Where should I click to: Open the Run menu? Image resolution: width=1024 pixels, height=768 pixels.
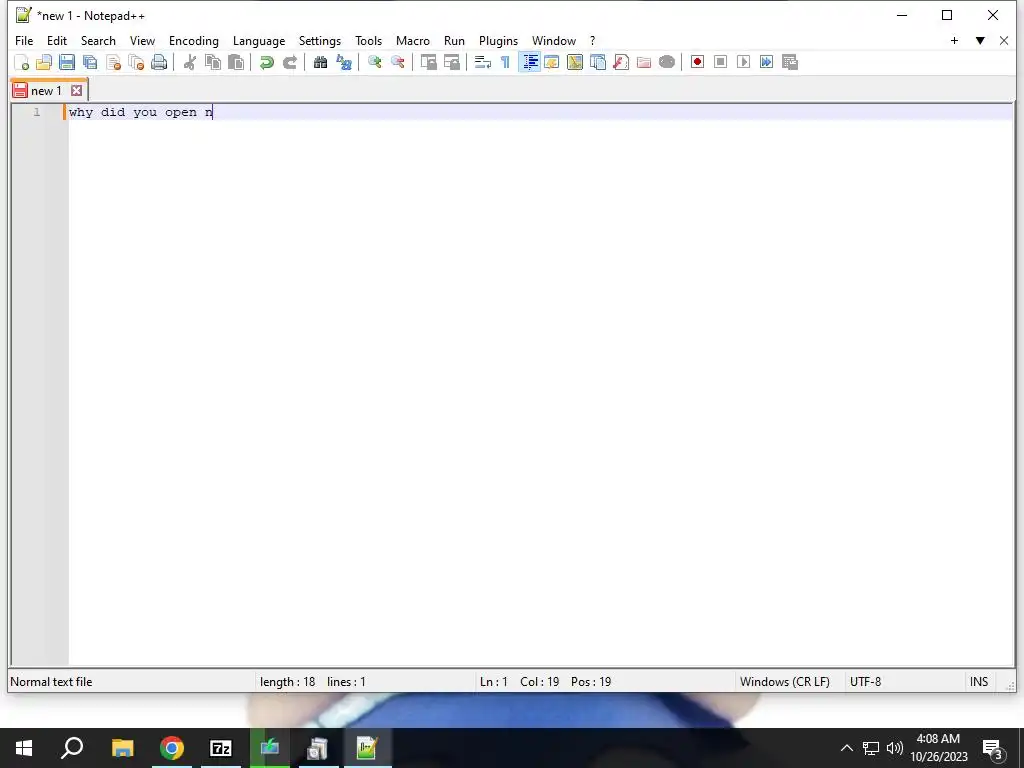click(x=454, y=40)
